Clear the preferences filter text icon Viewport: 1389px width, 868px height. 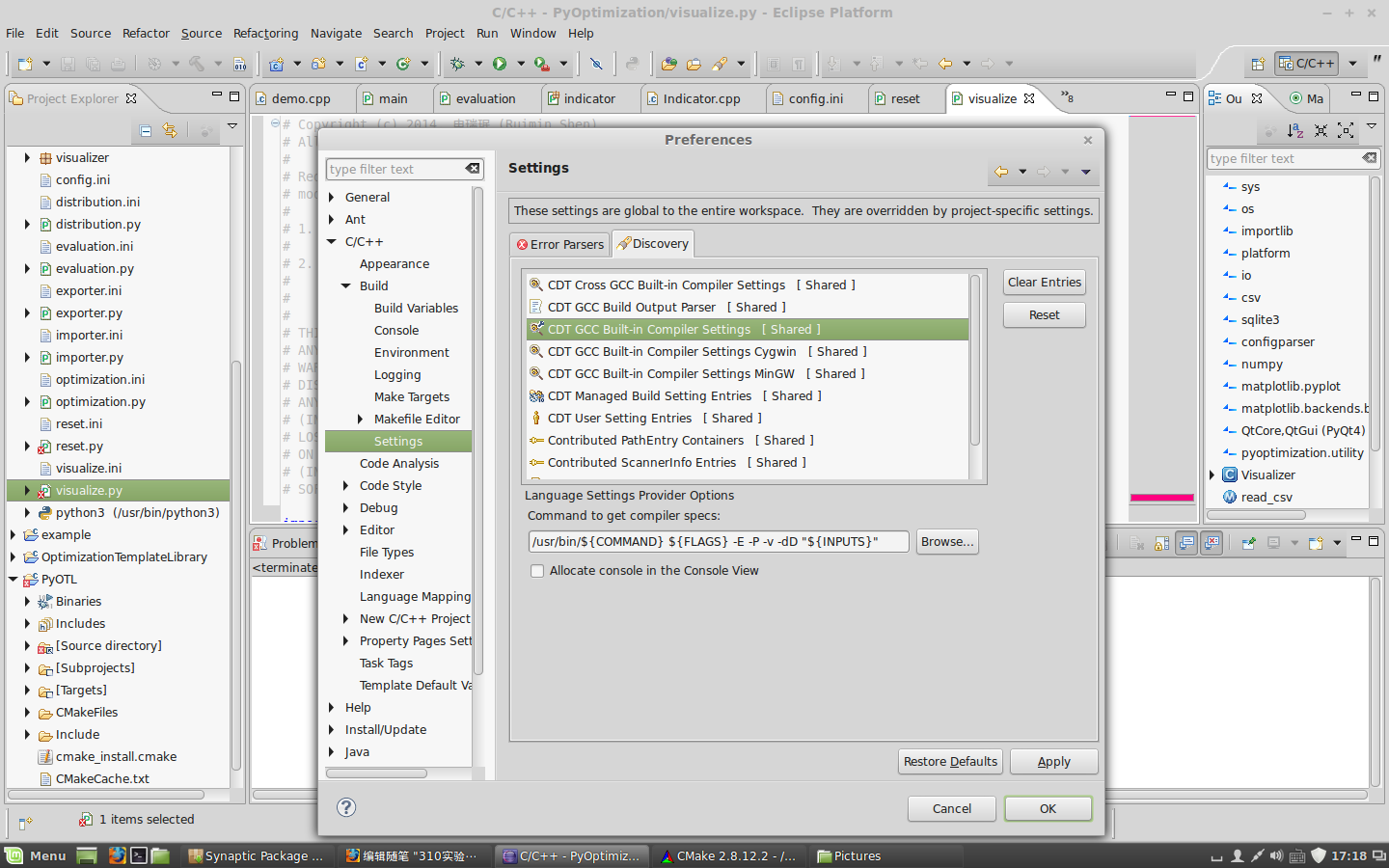[x=473, y=169]
